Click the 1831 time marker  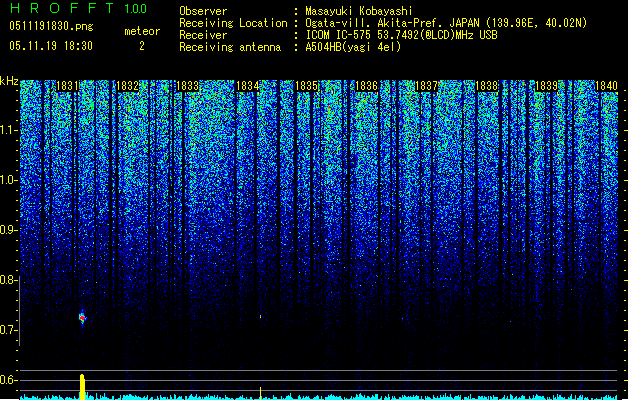point(67,86)
